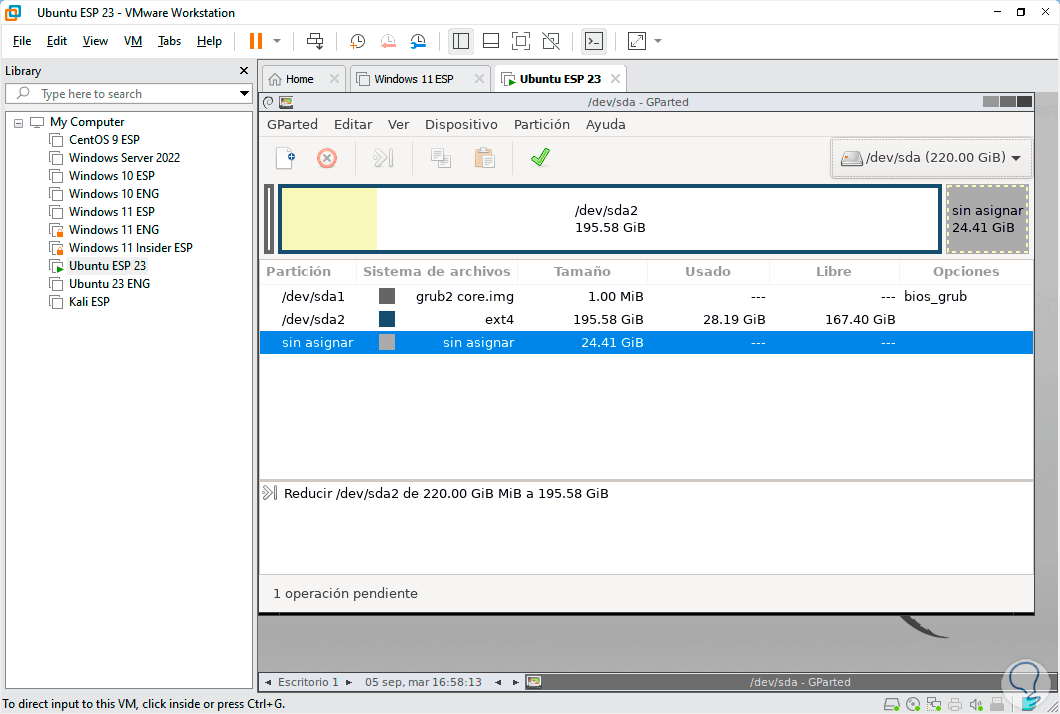Close the Library panel
Image resolution: width=1060 pixels, height=714 pixels.
pos(244,71)
